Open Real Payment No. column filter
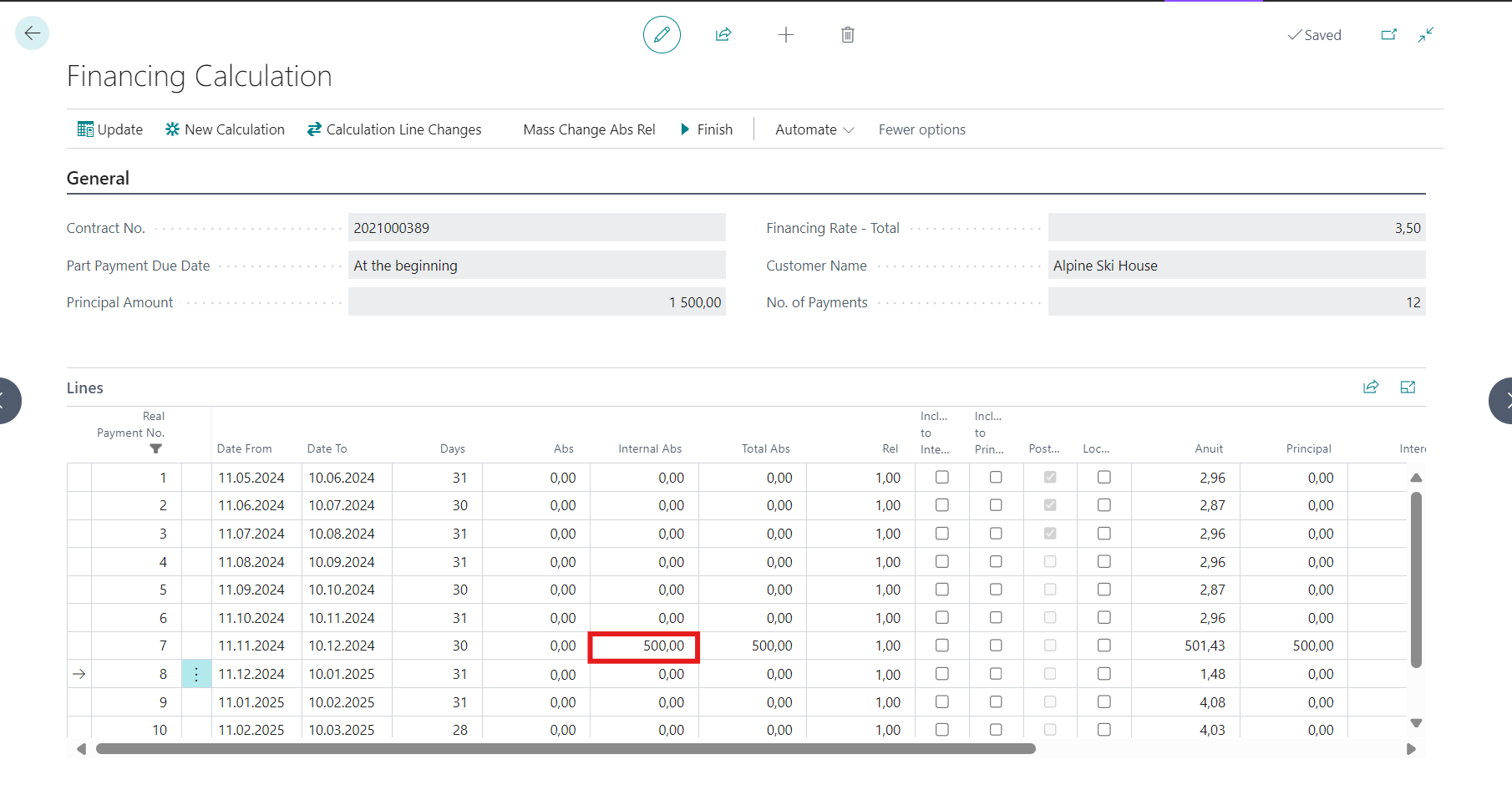 coord(155,448)
